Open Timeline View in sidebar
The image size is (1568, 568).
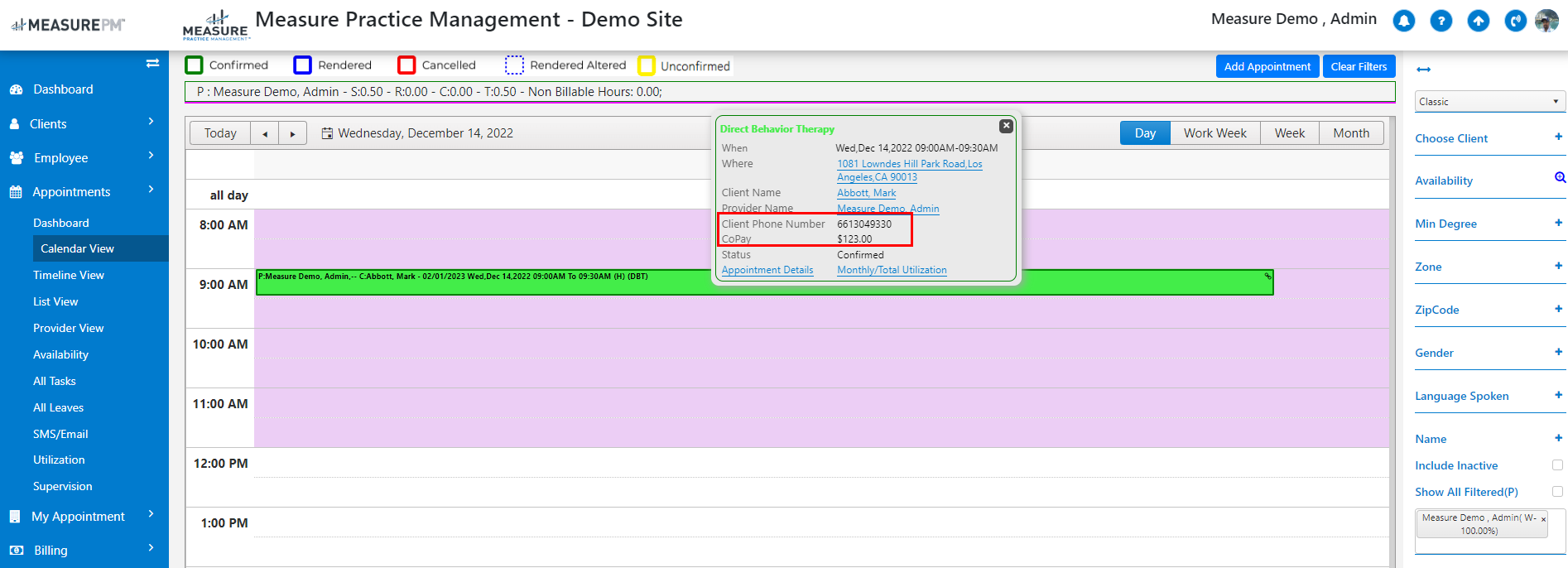pos(69,275)
